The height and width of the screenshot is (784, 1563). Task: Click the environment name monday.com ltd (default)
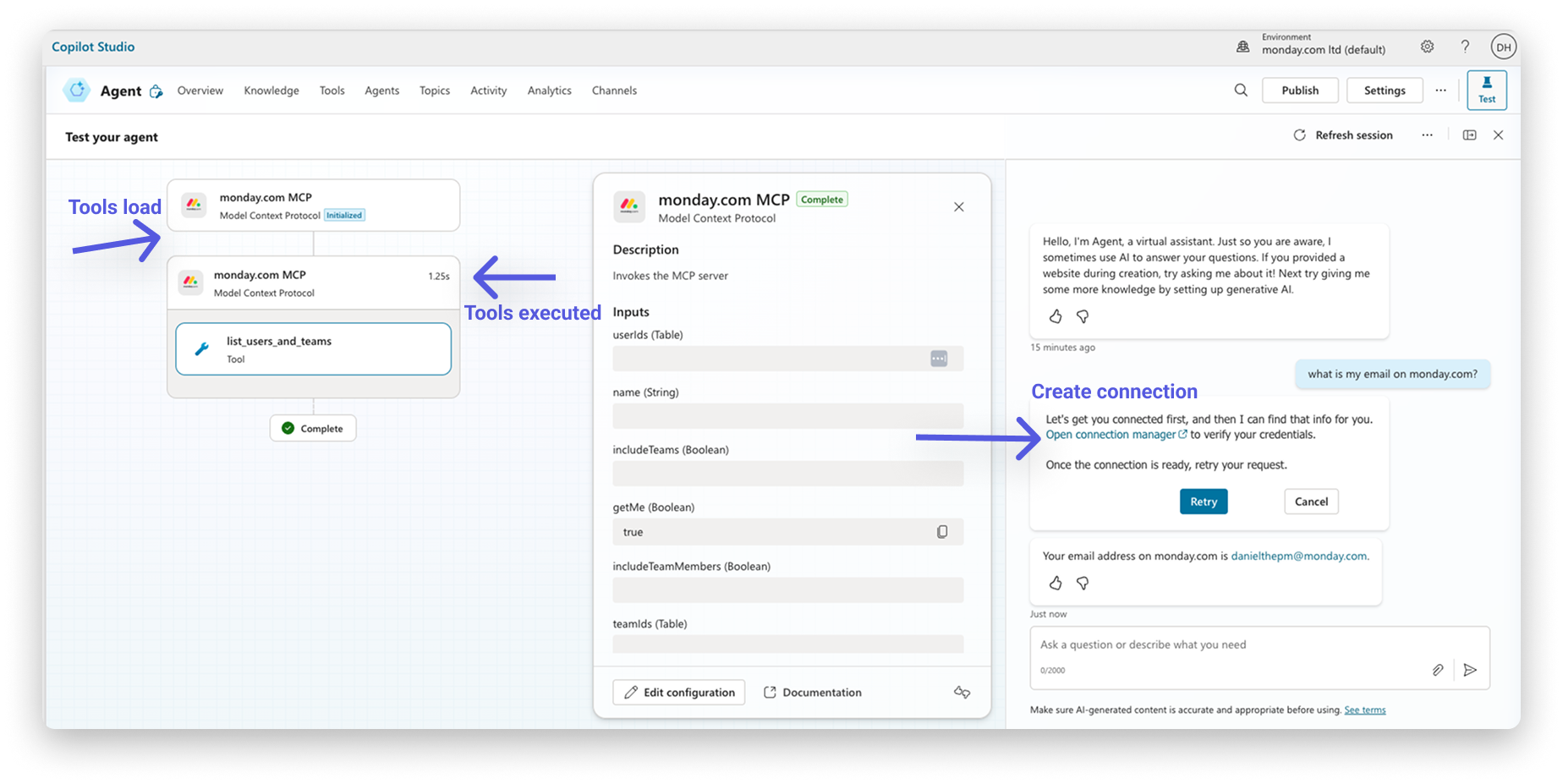pos(1324,50)
